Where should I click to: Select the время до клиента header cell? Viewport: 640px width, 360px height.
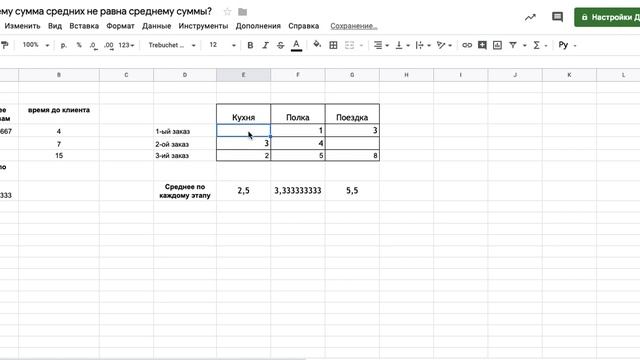pyautogui.click(x=59, y=114)
